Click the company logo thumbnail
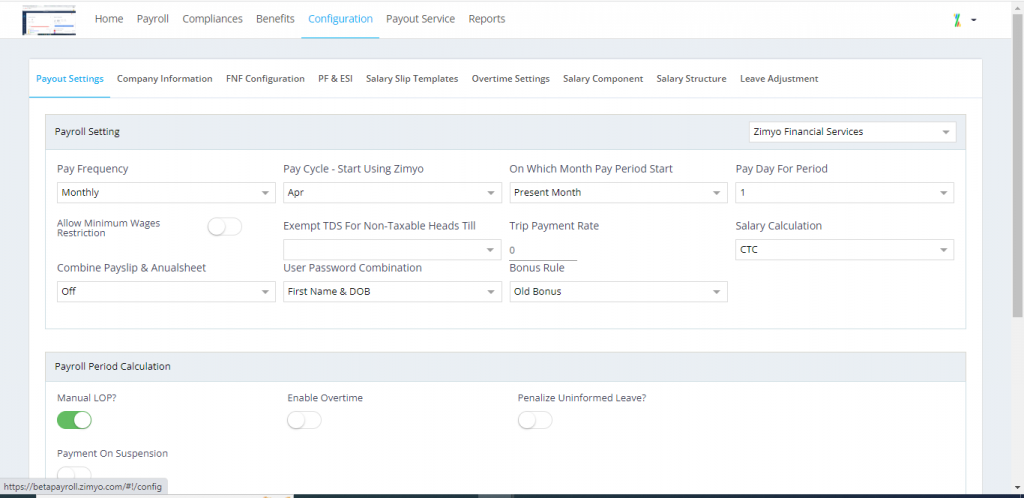The image size is (1024, 498). [x=49, y=22]
